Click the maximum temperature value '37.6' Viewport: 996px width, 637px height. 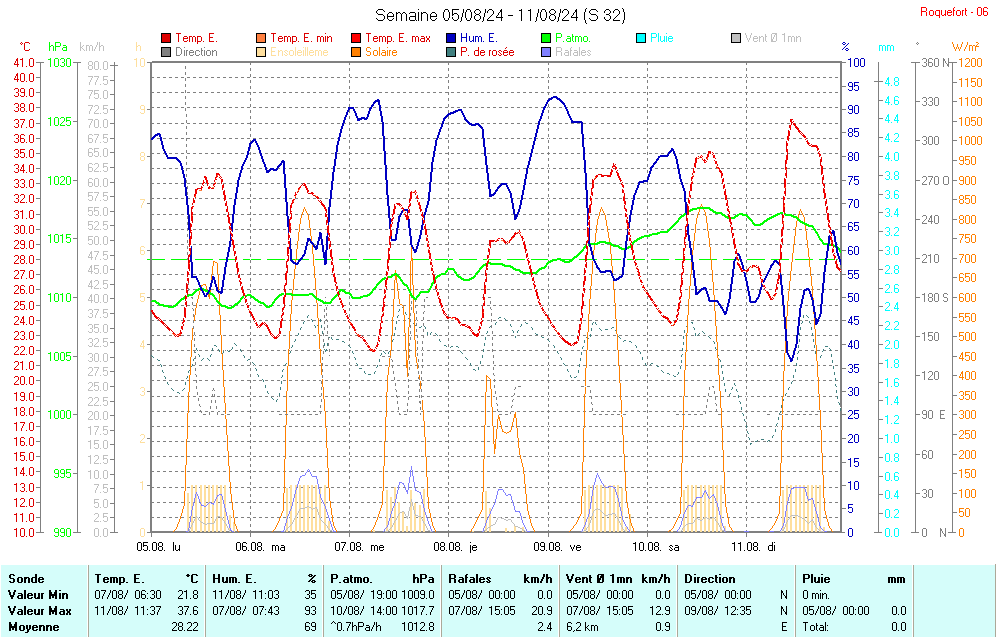pyautogui.click(x=189, y=610)
